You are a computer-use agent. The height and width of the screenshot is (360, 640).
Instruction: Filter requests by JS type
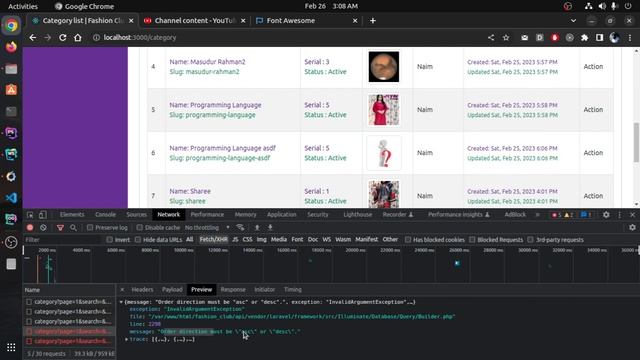(x=235, y=240)
